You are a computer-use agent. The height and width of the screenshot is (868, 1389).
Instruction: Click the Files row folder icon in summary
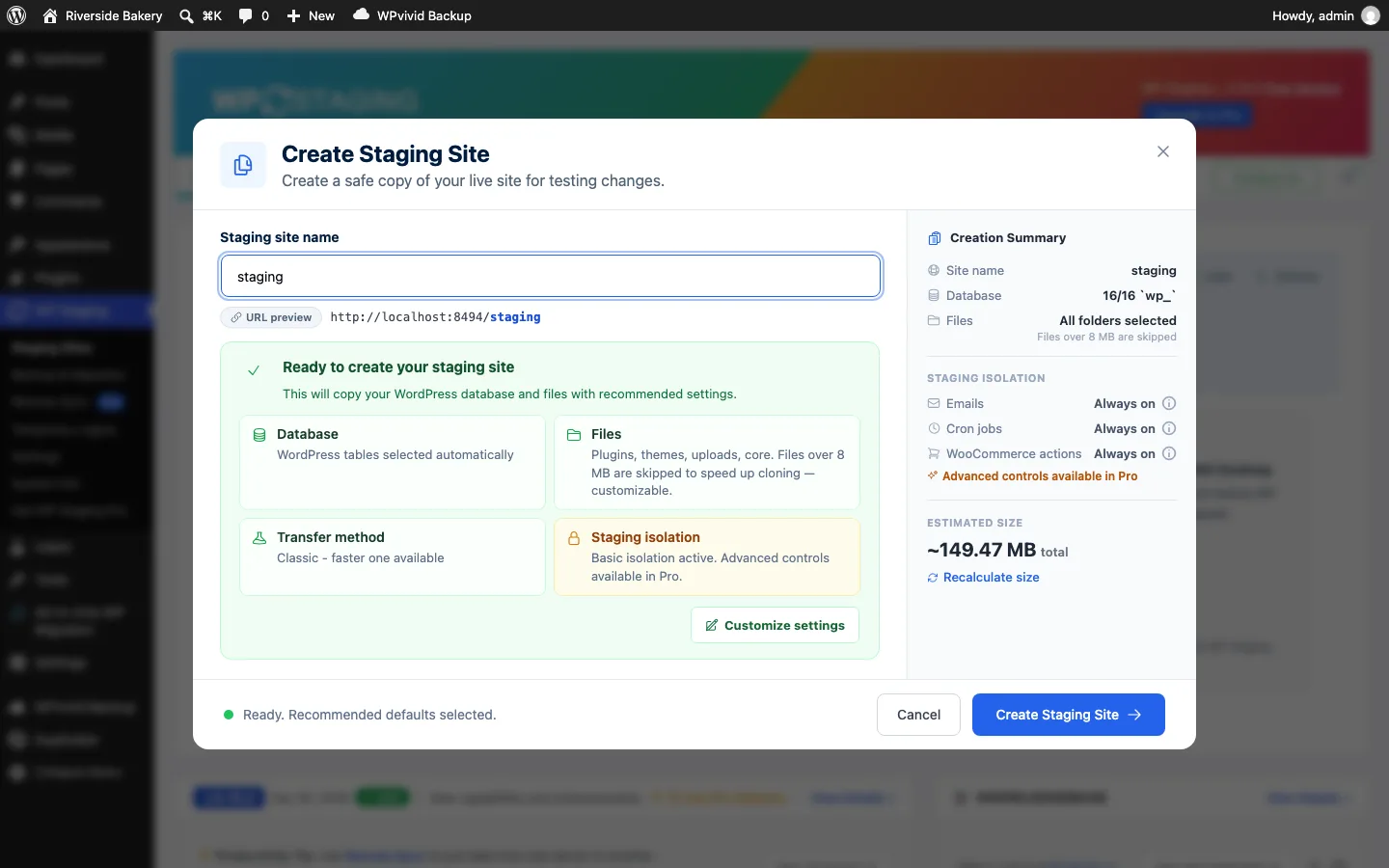tap(934, 321)
